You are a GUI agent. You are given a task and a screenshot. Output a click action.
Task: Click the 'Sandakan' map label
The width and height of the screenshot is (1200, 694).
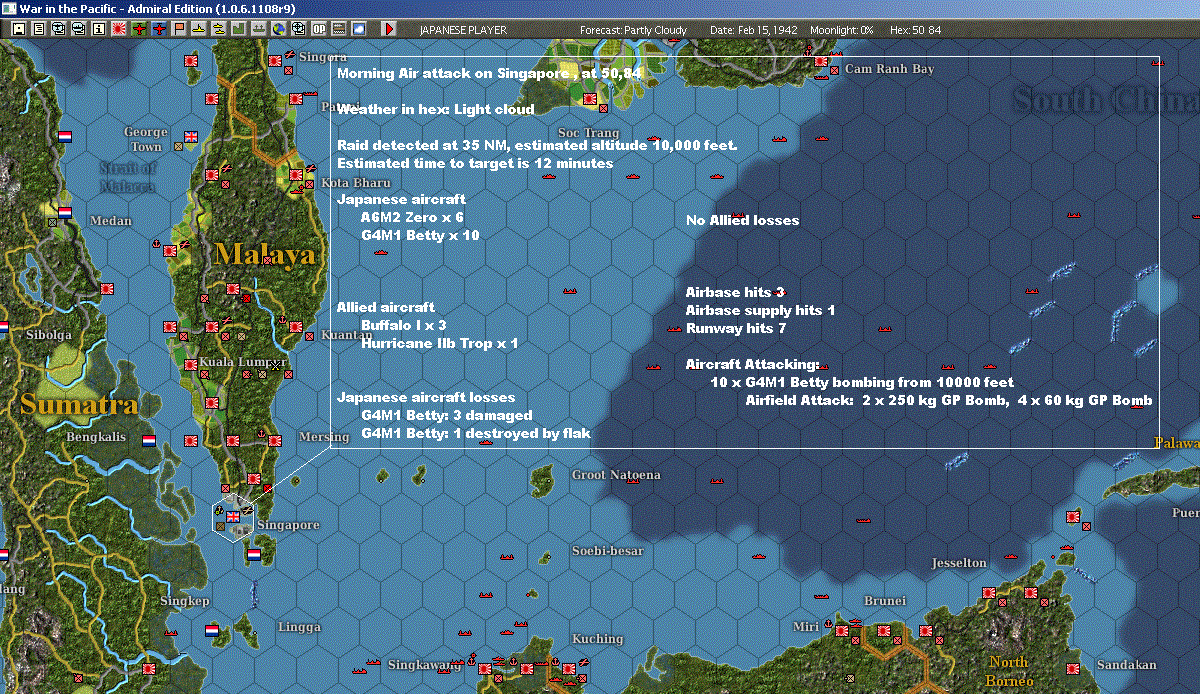pos(1126,665)
